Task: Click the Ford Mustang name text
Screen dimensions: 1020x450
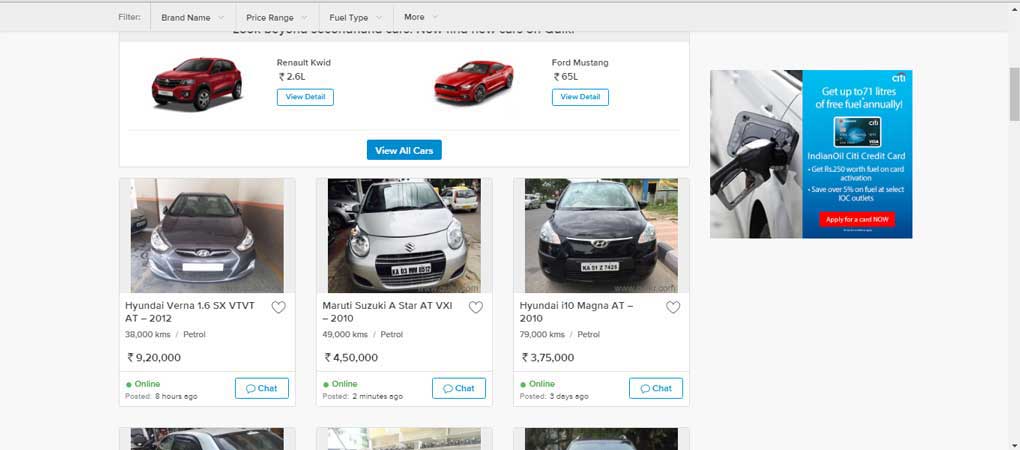Action: (580, 62)
